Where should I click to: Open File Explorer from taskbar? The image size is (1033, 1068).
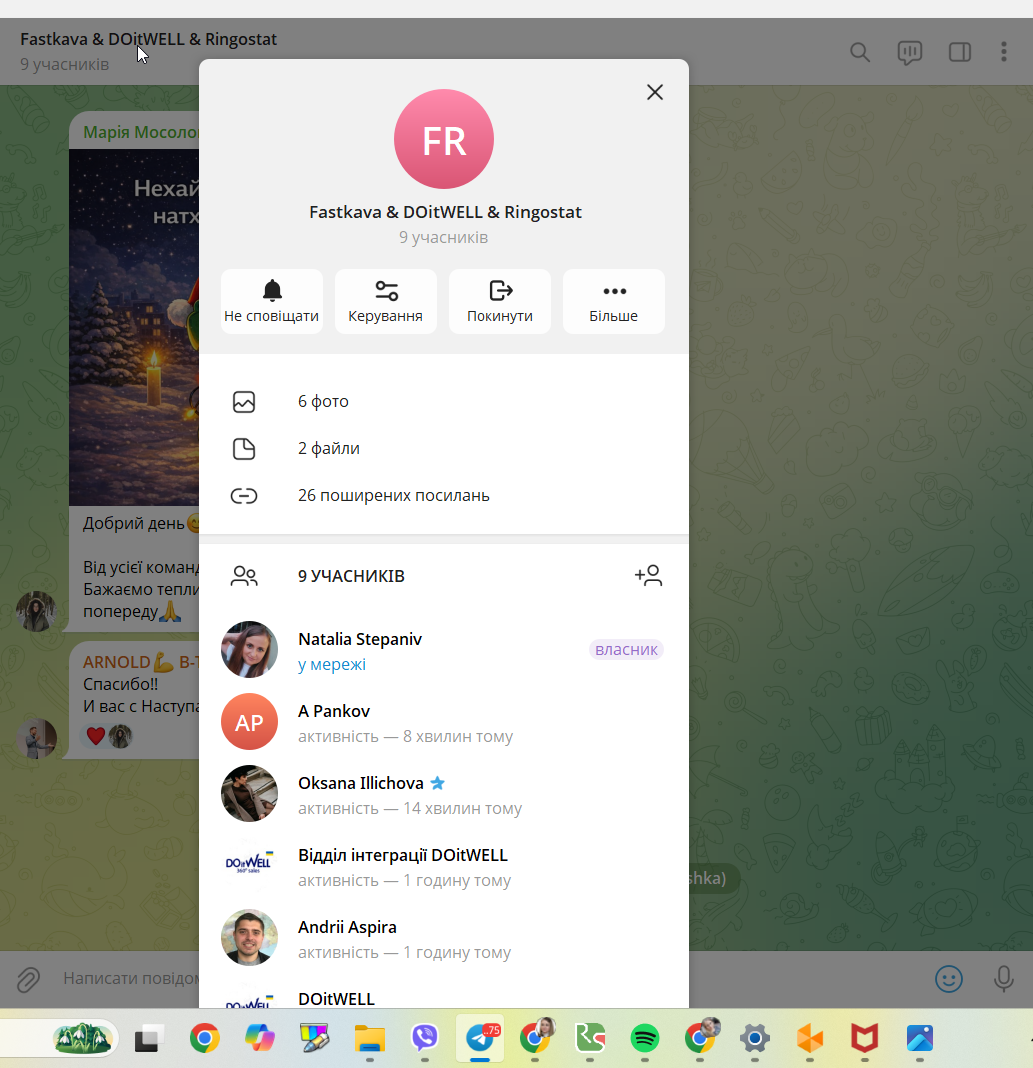tap(370, 1039)
